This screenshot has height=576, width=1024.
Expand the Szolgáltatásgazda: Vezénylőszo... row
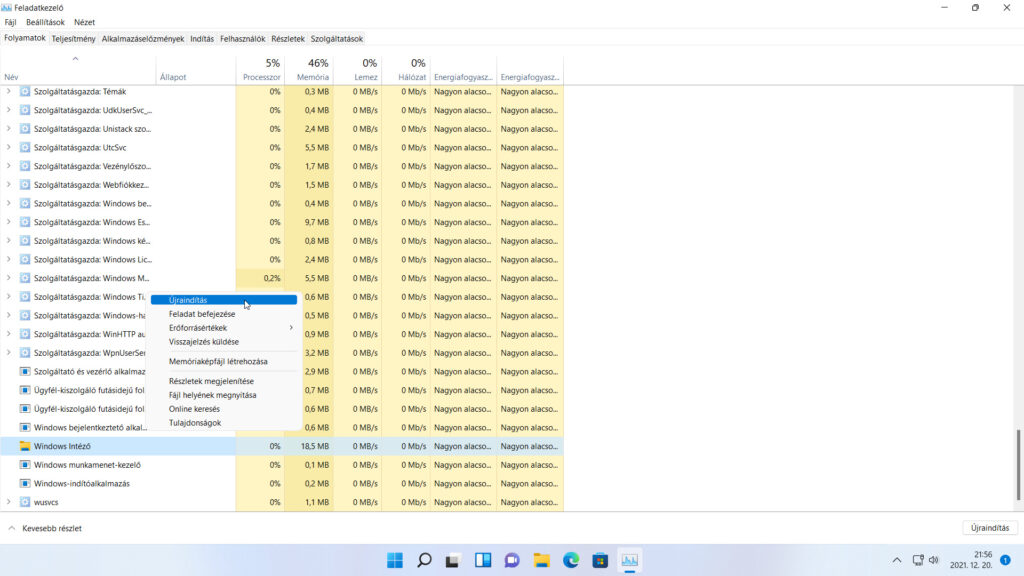point(8,166)
